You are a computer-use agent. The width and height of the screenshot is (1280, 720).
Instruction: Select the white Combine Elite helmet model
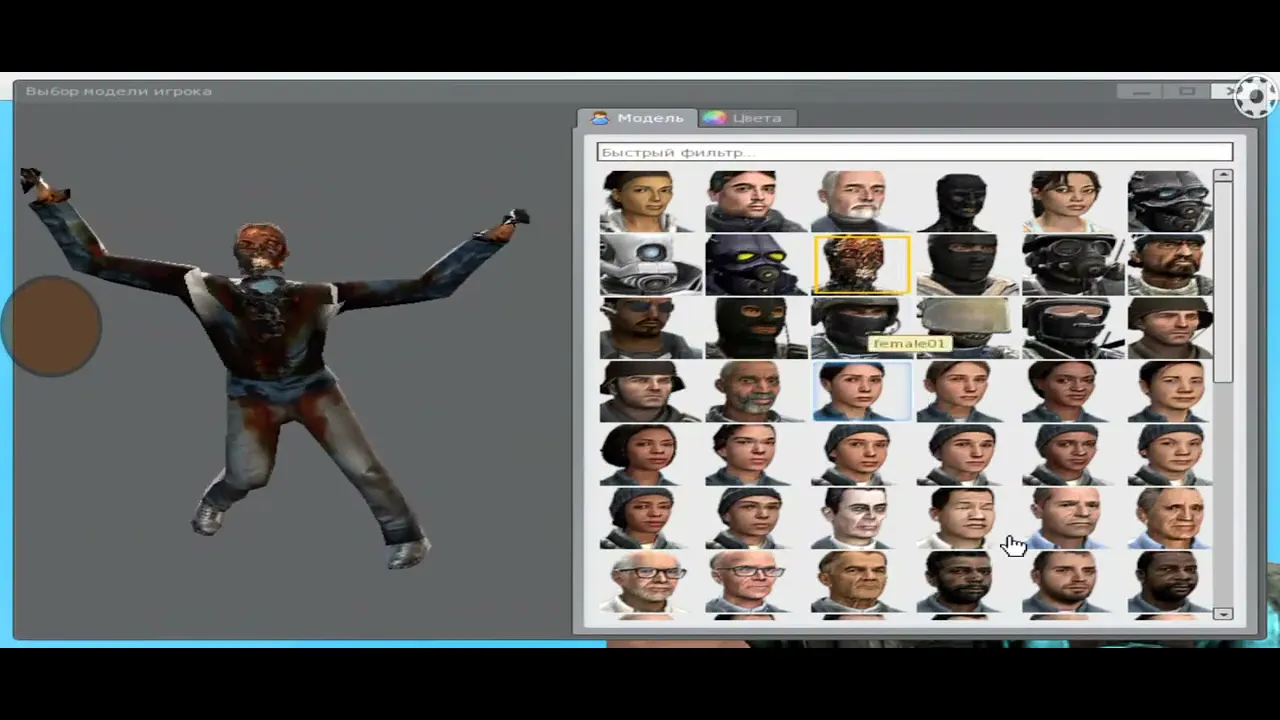(x=651, y=265)
